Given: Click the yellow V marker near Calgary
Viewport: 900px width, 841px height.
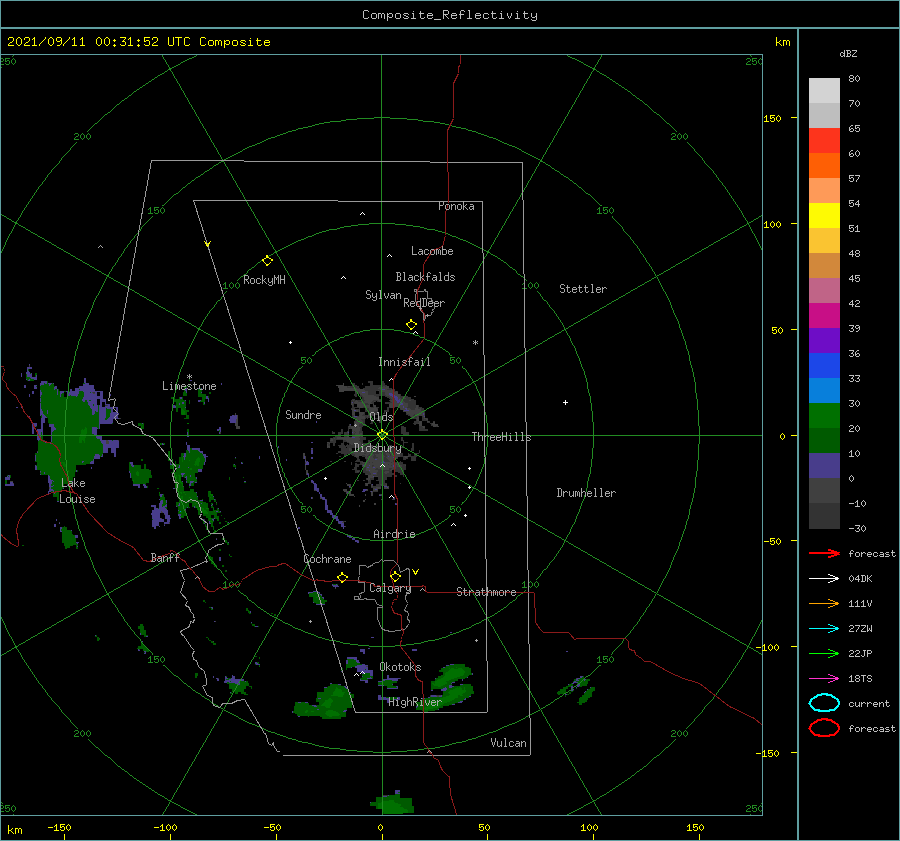Looking at the screenshot, I should (x=416, y=572).
